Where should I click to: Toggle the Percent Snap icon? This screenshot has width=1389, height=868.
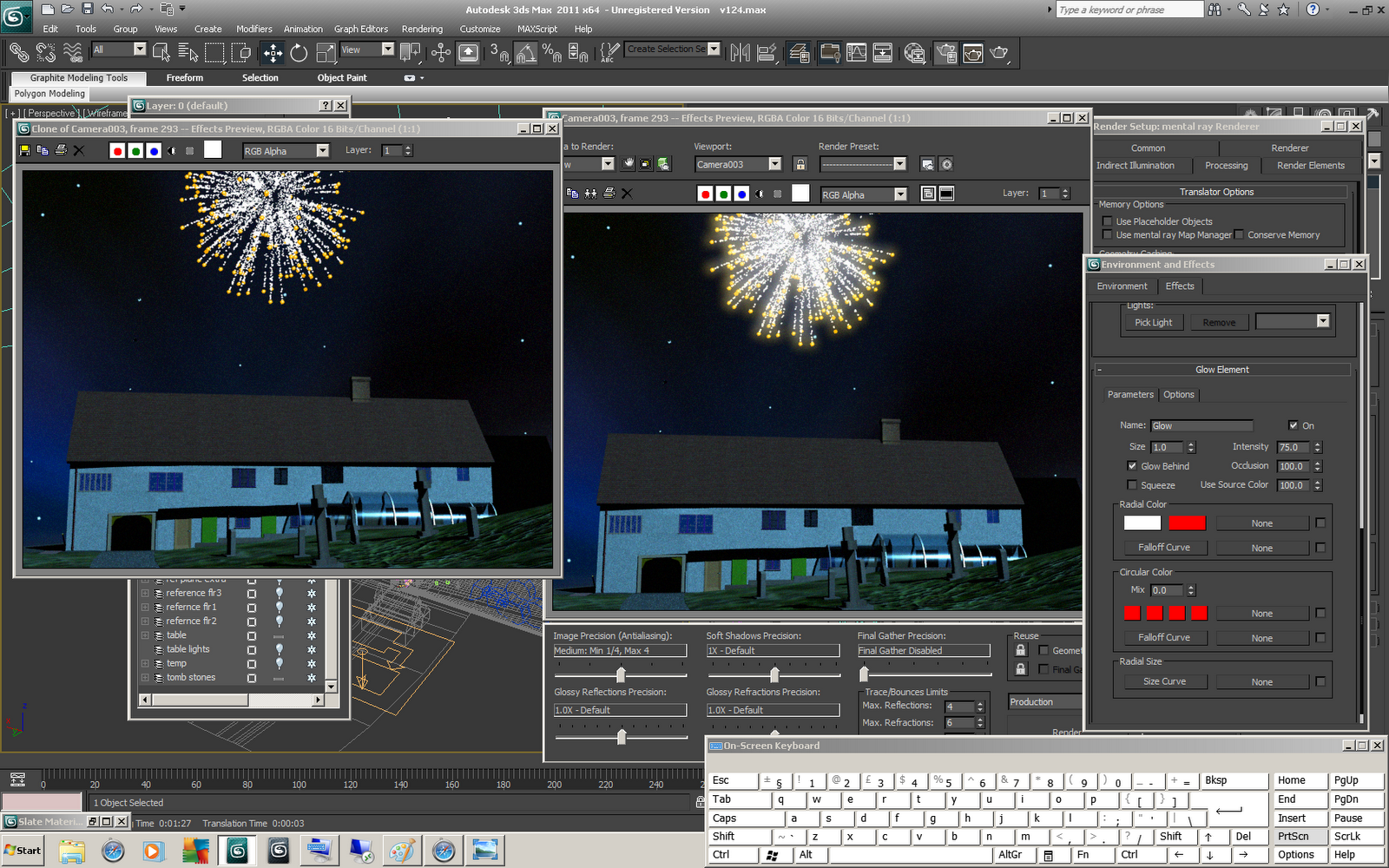(552, 53)
